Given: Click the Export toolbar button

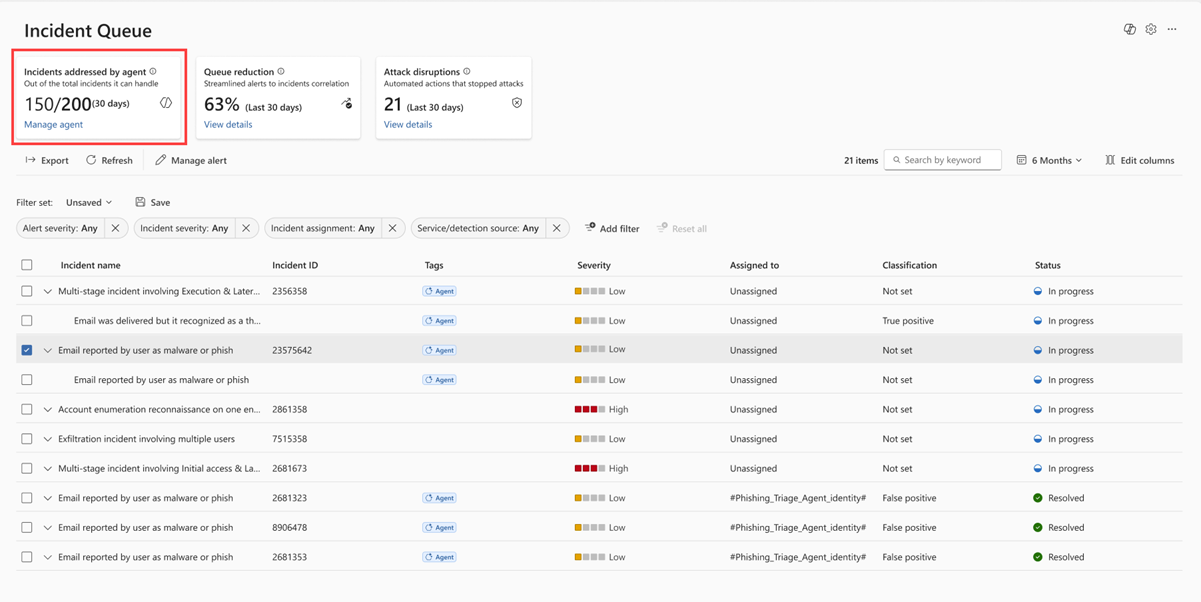Looking at the screenshot, I should [47, 160].
